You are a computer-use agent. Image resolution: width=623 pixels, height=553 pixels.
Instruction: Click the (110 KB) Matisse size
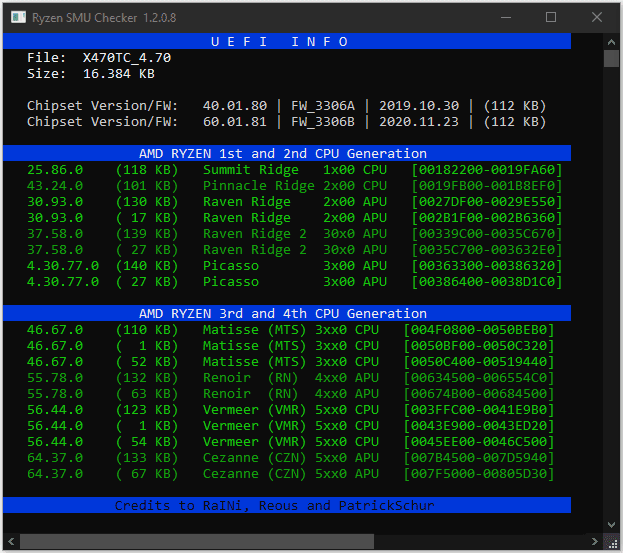(147, 329)
